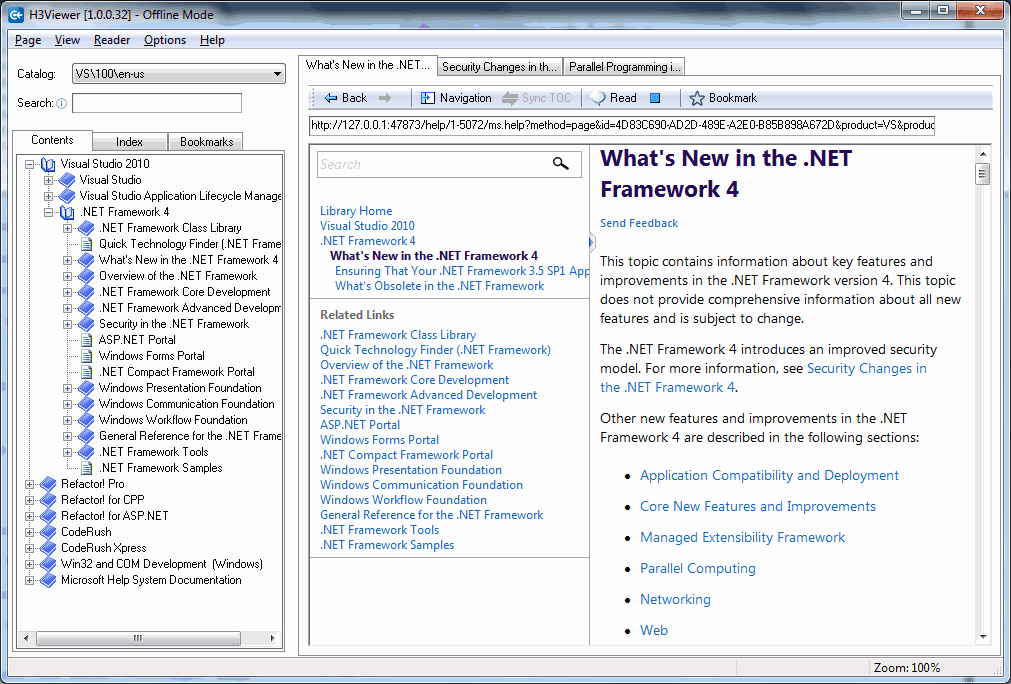Click the Security in the .NET Framework book icon
Screen dimensions: 1011x684
click(86, 324)
